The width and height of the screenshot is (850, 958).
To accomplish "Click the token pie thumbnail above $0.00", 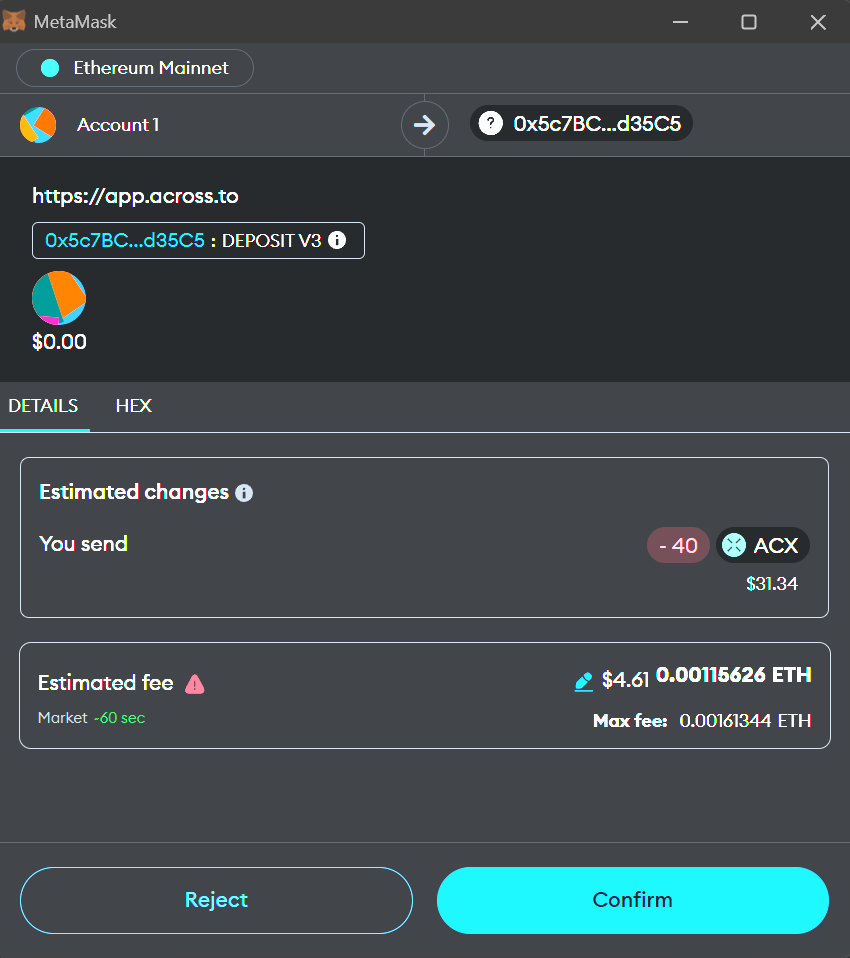I will (58, 297).
